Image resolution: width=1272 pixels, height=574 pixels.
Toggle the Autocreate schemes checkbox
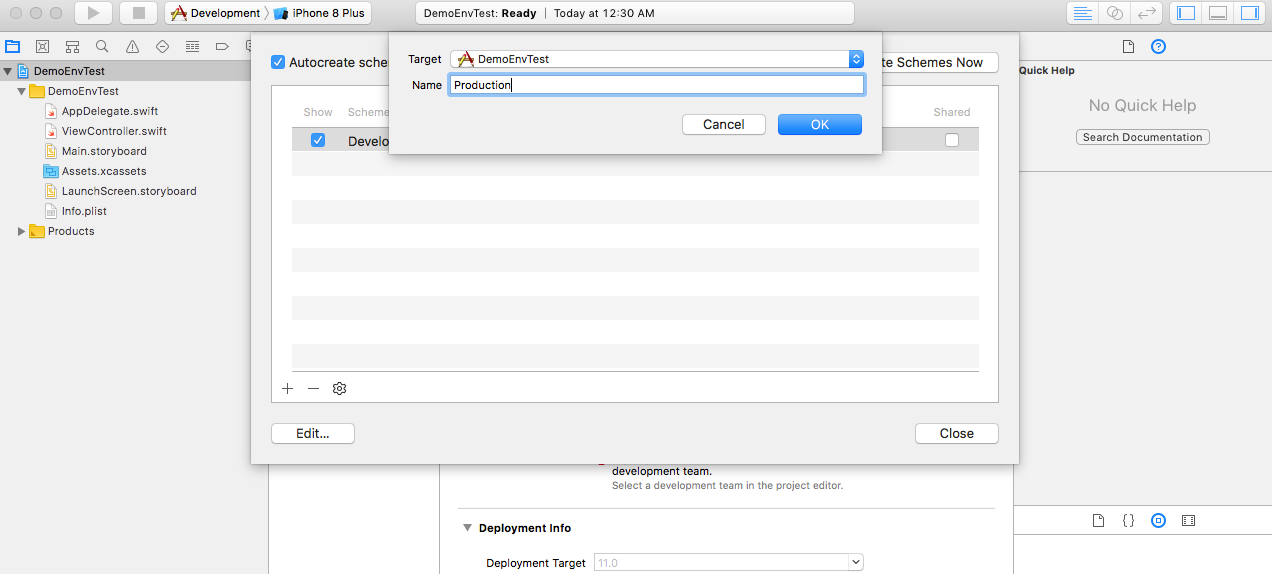(278, 62)
